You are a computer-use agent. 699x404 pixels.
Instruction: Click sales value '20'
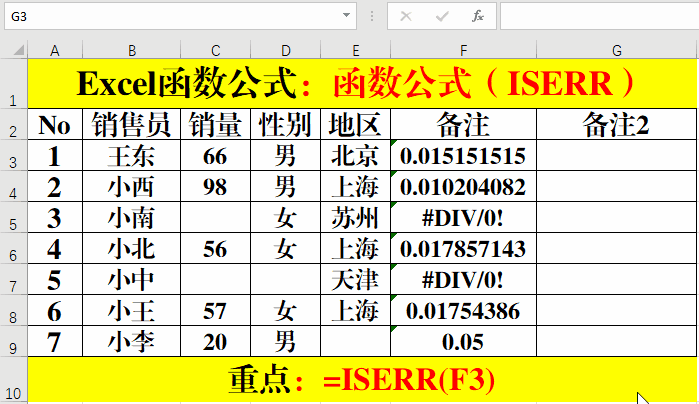pos(215,341)
